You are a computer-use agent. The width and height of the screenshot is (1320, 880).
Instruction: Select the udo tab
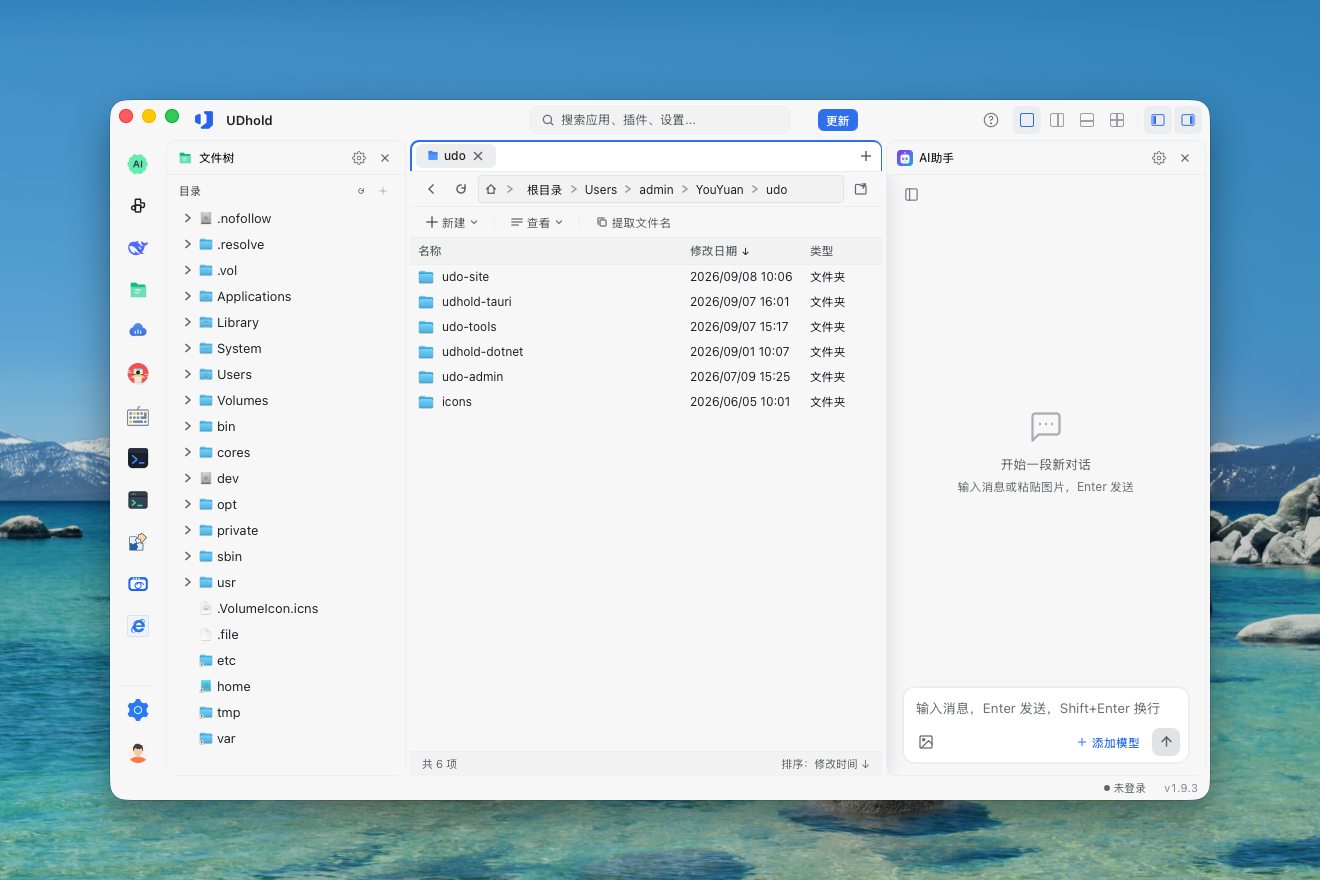455,156
